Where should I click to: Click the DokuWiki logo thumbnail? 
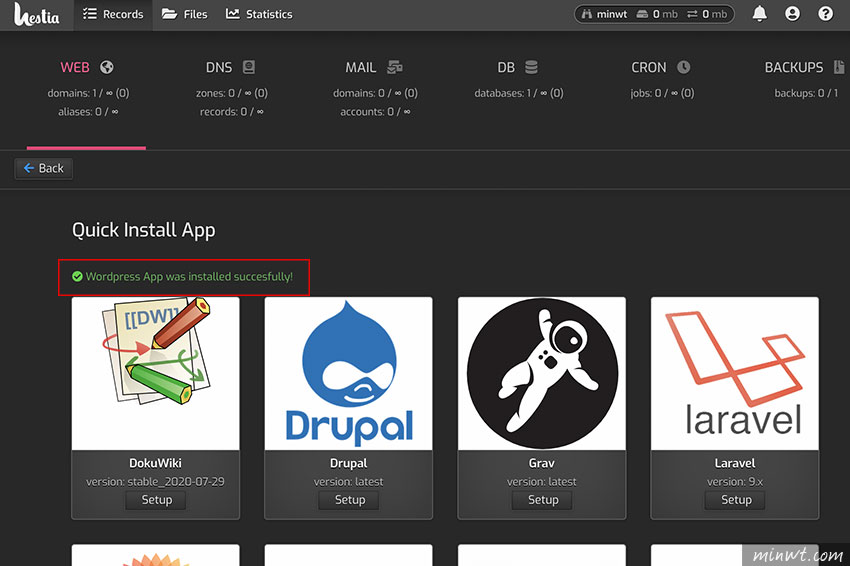(156, 374)
